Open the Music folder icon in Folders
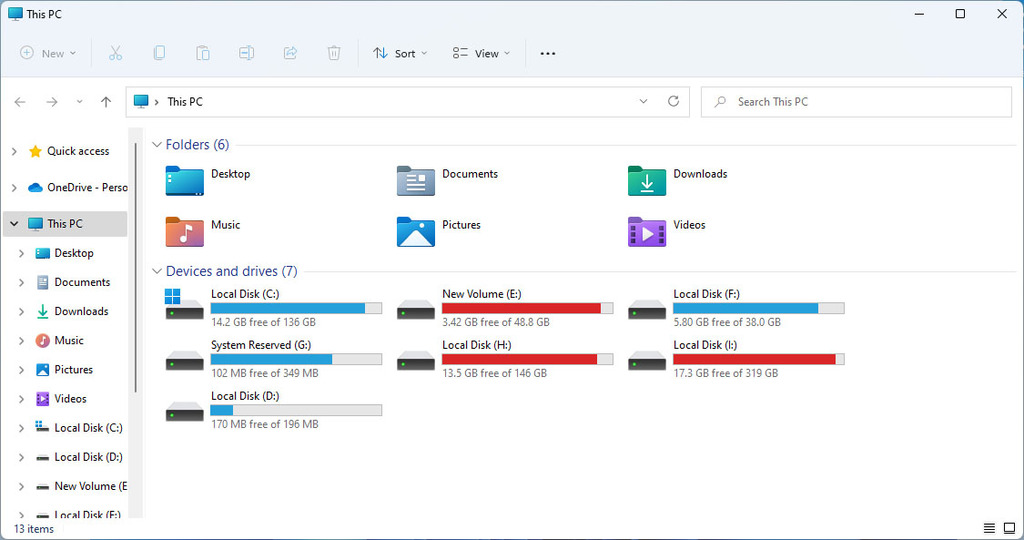Image resolution: width=1024 pixels, height=540 pixels. click(x=185, y=232)
